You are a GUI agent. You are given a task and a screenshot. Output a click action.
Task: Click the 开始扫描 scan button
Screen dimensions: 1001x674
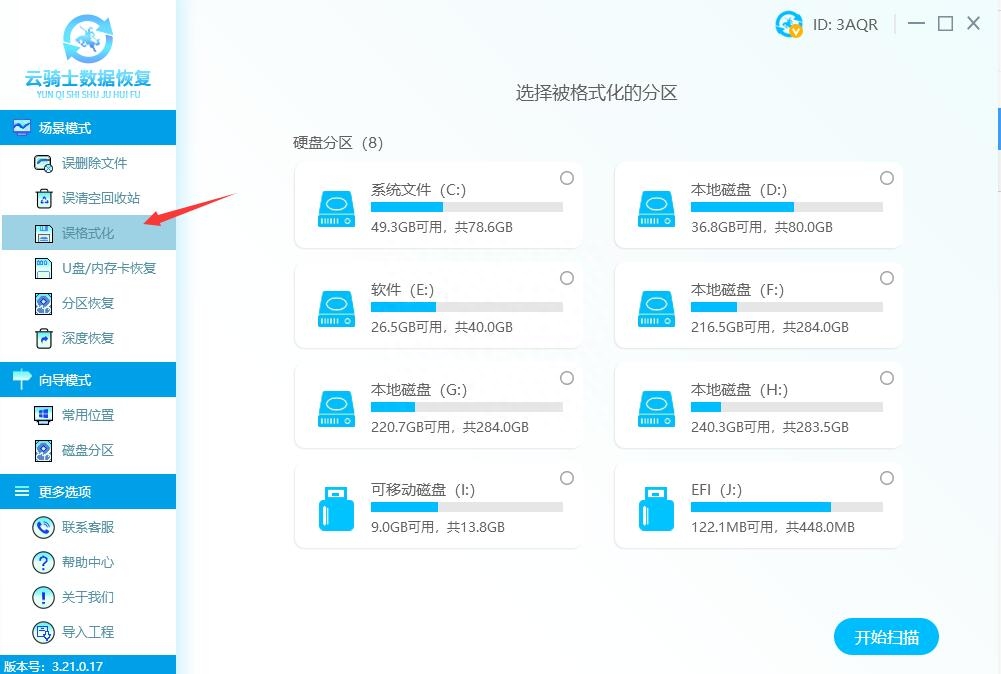coord(885,636)
